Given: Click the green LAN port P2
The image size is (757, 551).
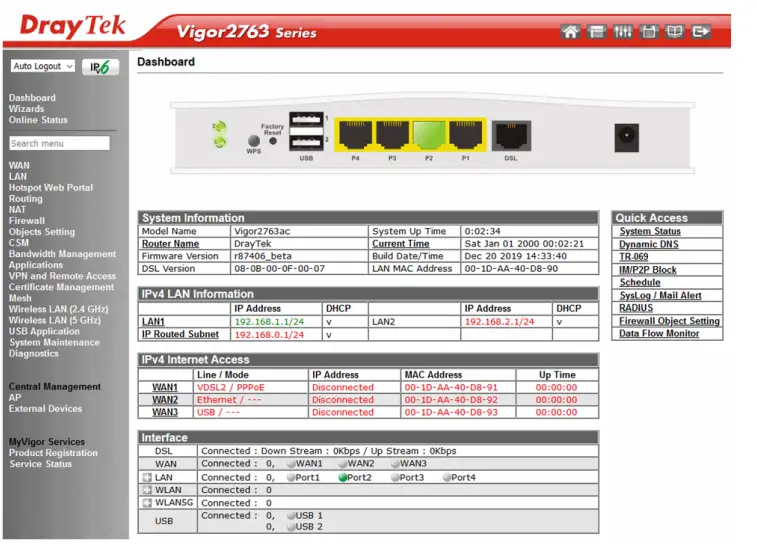Looking at the screenshot, I should tap(429, 134).
